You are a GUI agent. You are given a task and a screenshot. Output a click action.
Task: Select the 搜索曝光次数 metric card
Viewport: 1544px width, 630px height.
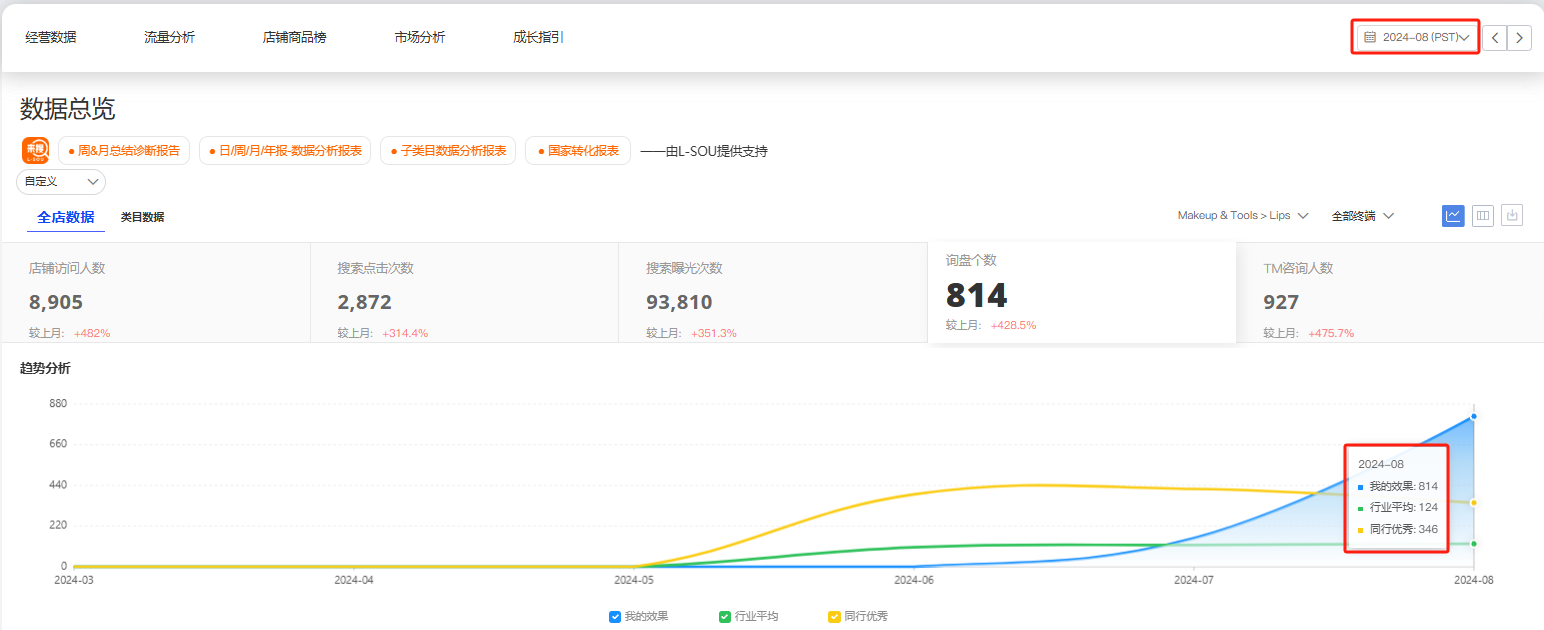772,292
